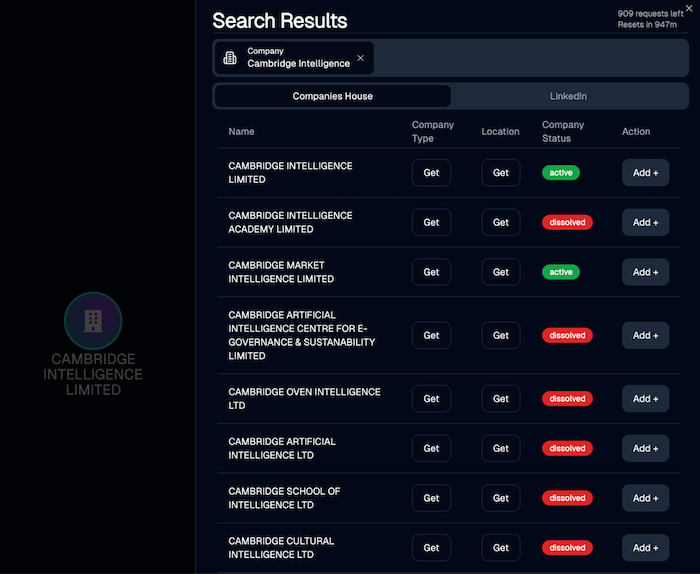Get location for Cambridge School of Intelligence Ltd
This screenshot has height=574, width=700.
(x=500, y=498)
